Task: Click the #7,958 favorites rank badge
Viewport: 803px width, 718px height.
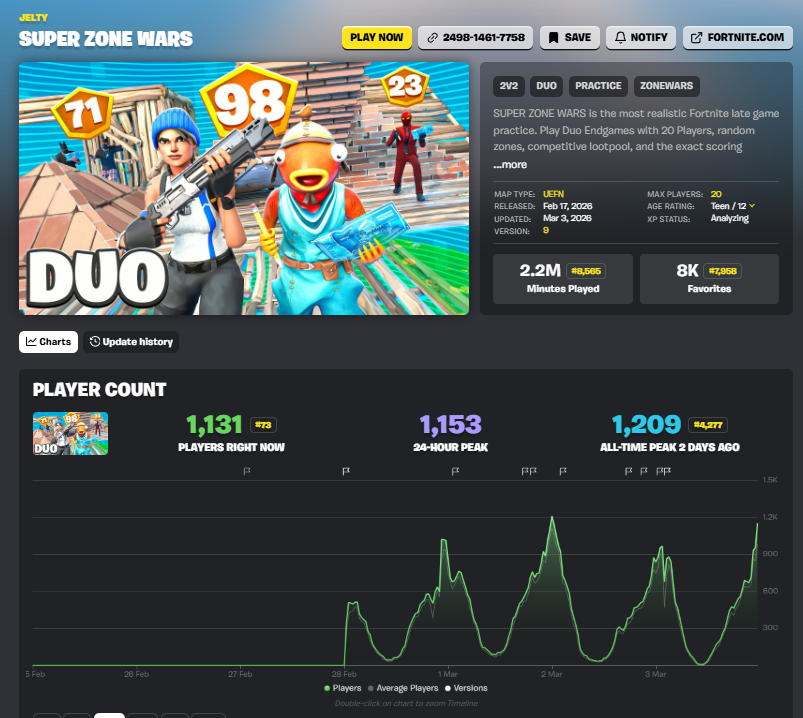Action: 723,271
